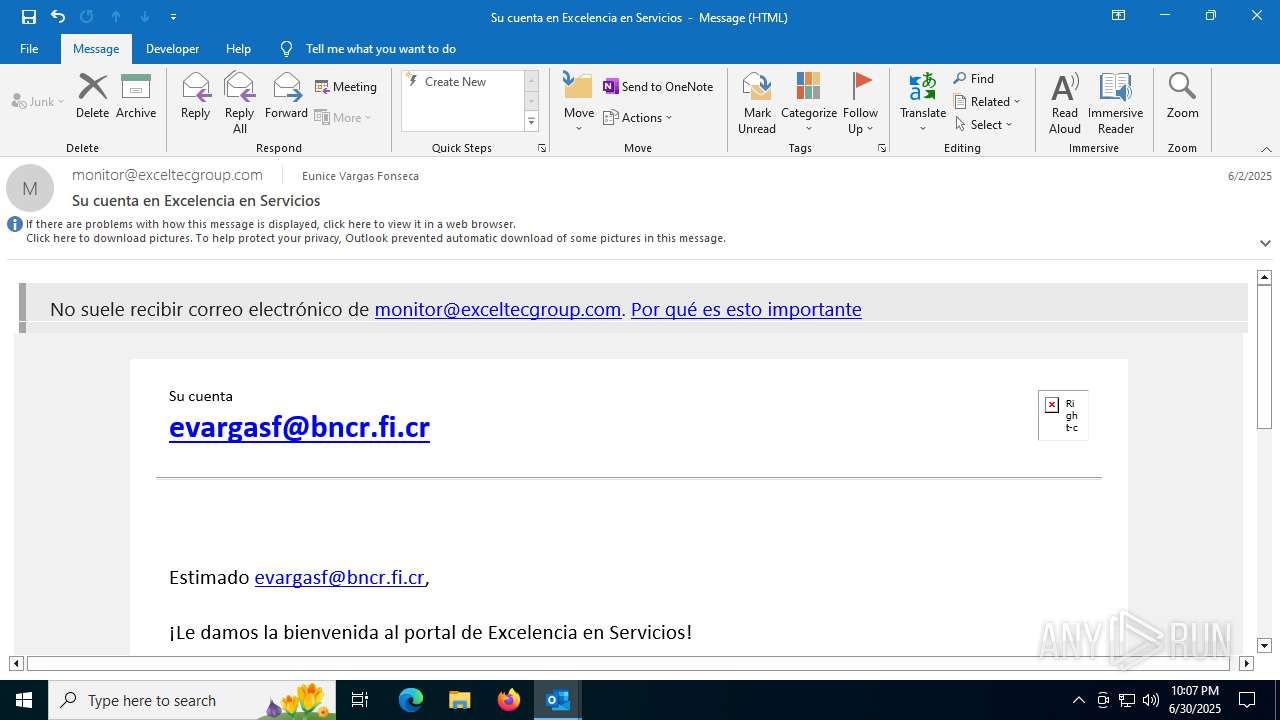Screen dimensions: 1280x720
Task: Click the large evargasf@bncr.fi.cr heading link
Action: 299,427
